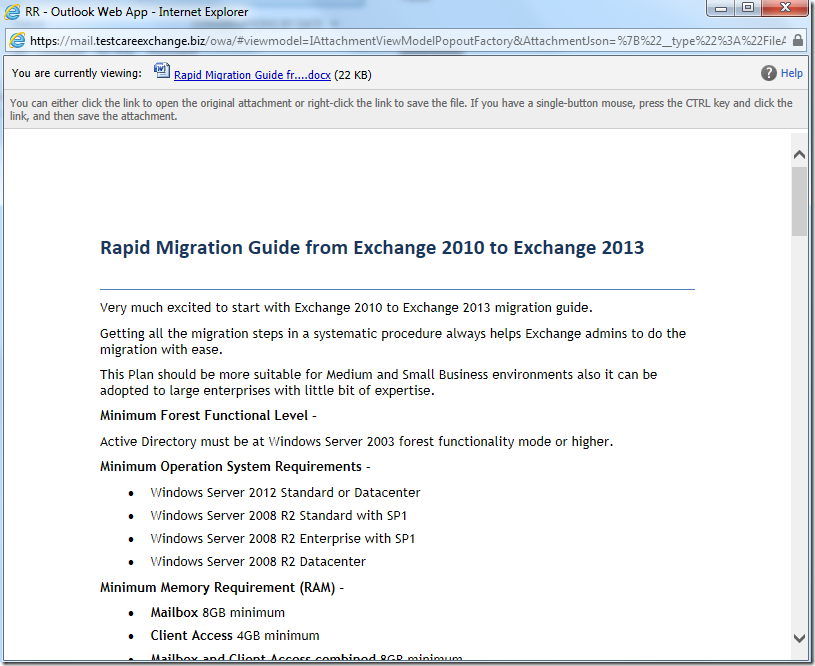Maximize the Outlook Web App window

[x=748, y=8]
